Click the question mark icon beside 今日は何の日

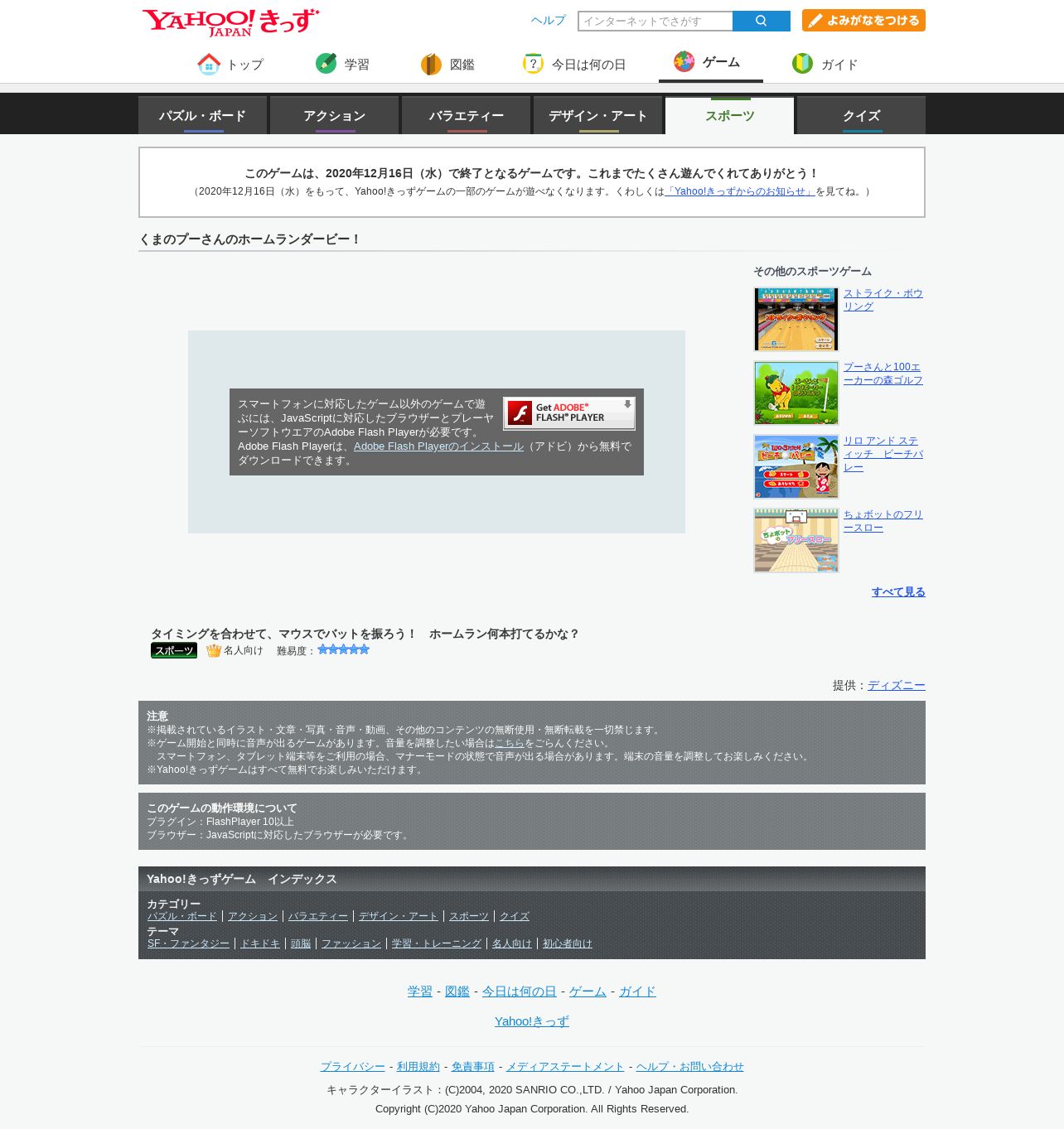pos(533,63)
